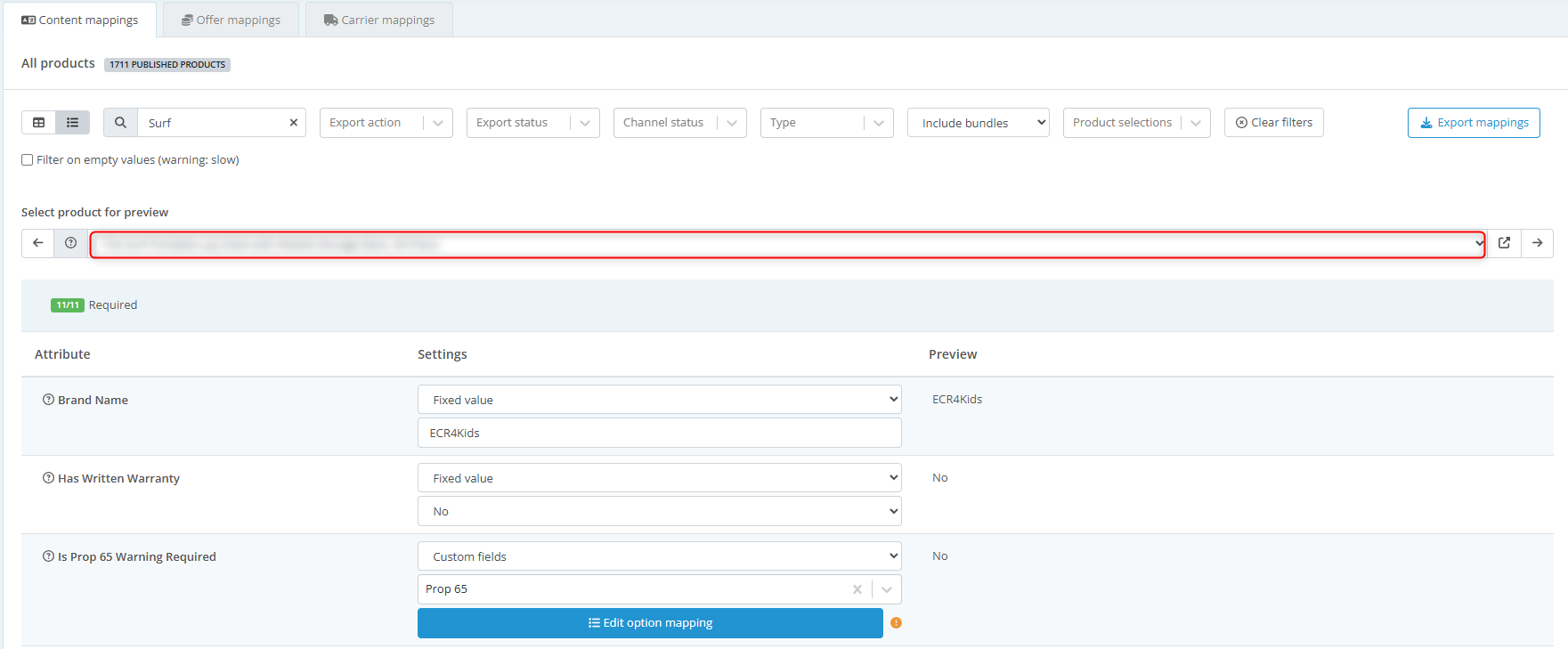The width and height of the screenshot is (1568, 649).
Task: Click the ECR4Kids brand value field
Action: 659,434
